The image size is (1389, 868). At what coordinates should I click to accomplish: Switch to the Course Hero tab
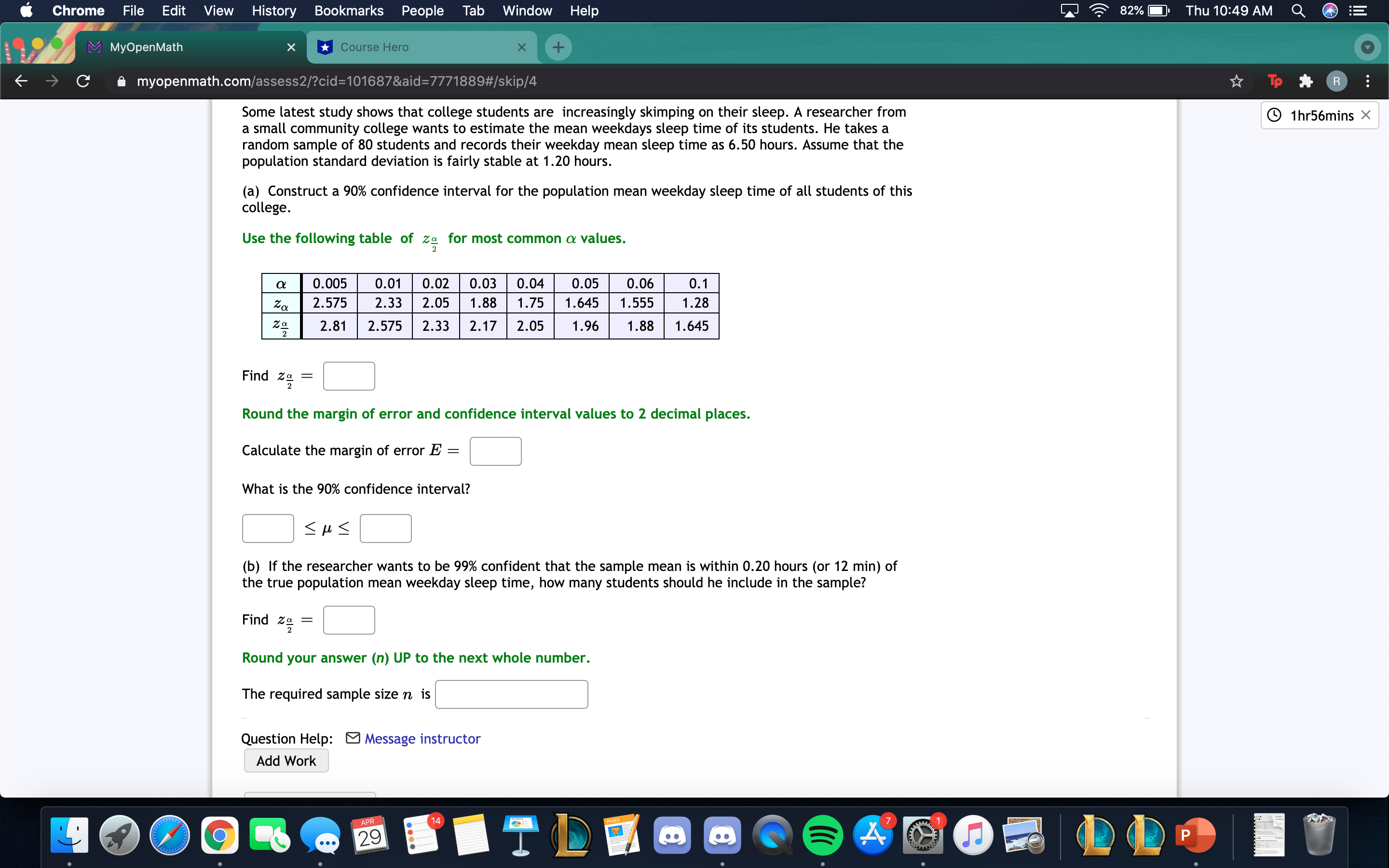(x=373, y=47)
